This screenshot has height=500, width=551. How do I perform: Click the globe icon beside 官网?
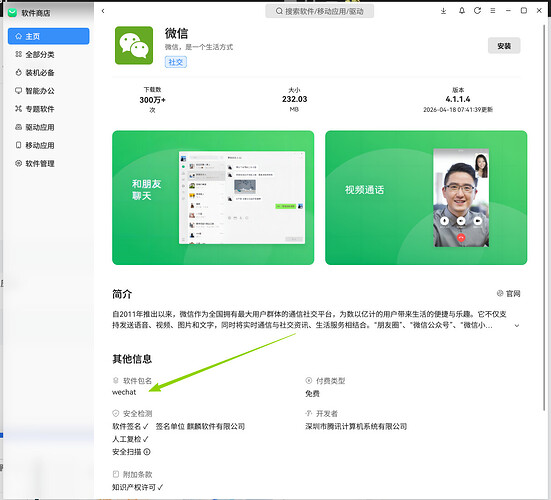500,293
